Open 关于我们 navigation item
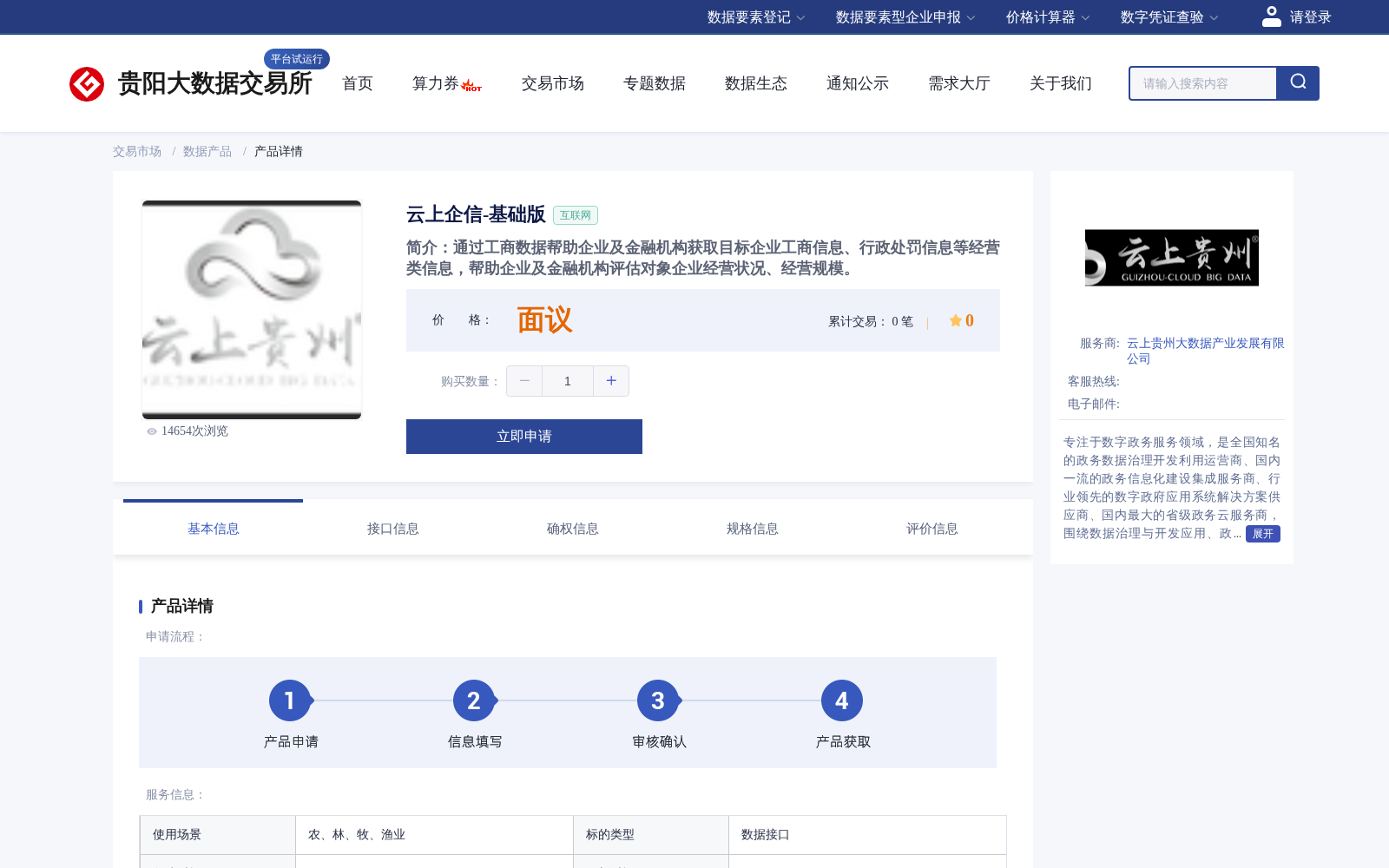This screenshot has height=868, width=1389. [1061, 83]
